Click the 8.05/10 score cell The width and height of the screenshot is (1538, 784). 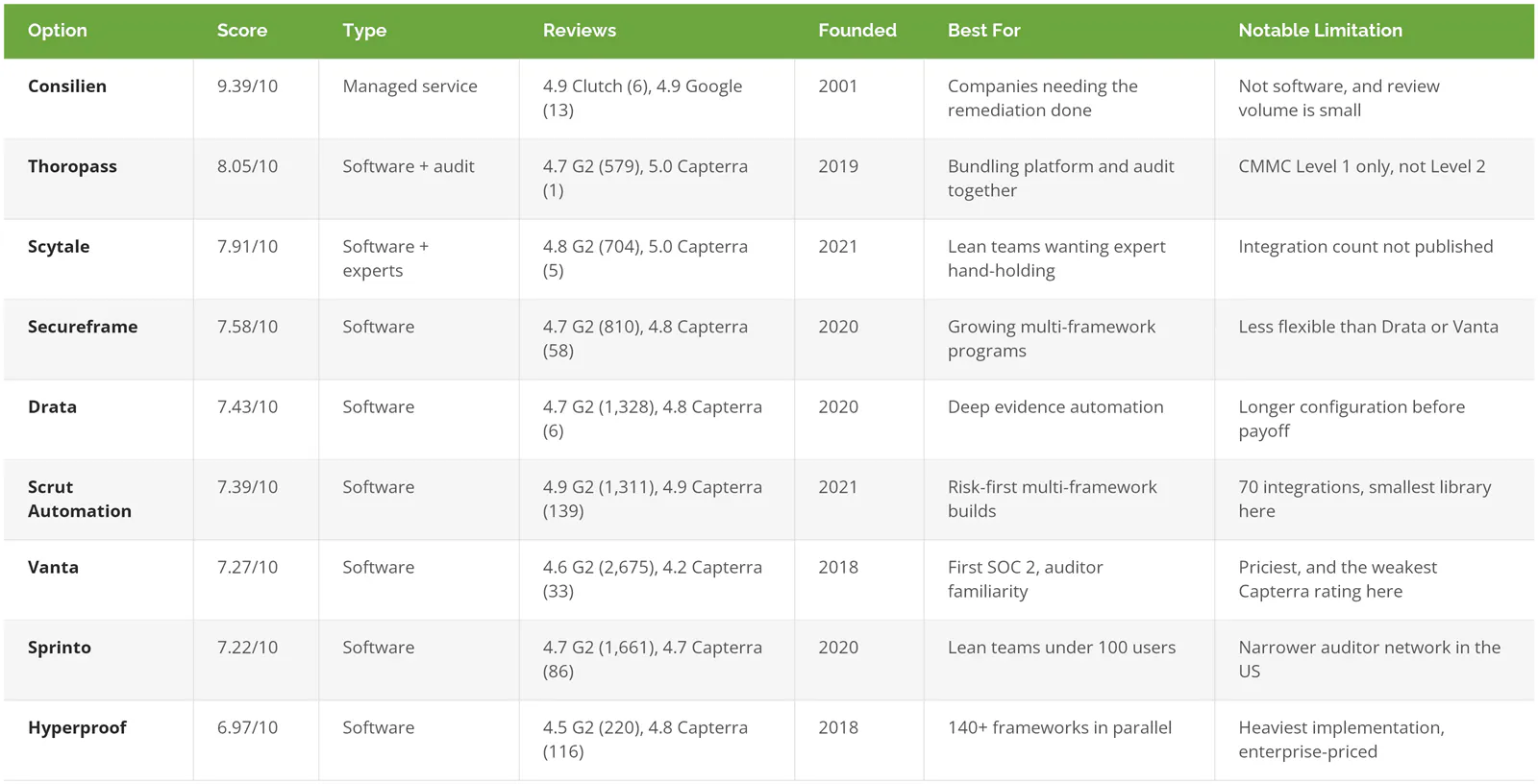point(247,166)
